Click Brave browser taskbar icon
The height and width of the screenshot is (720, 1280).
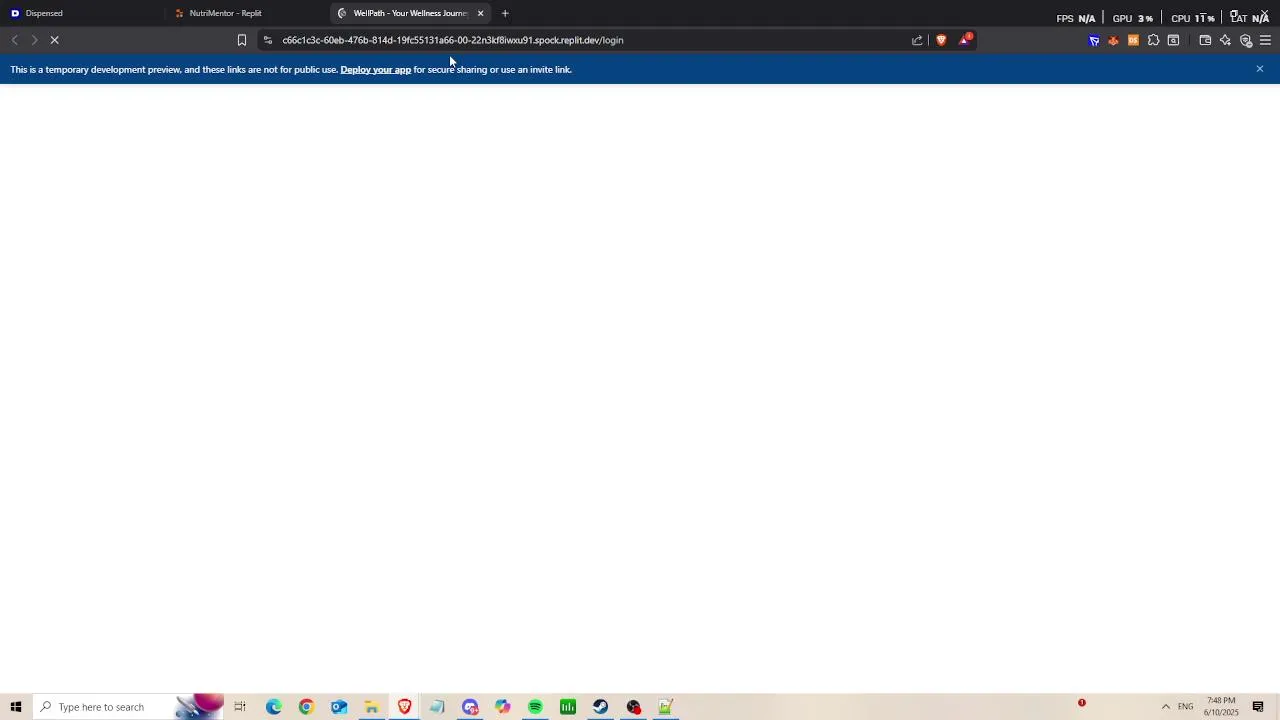pyautogui.click(x=404, y=707)
